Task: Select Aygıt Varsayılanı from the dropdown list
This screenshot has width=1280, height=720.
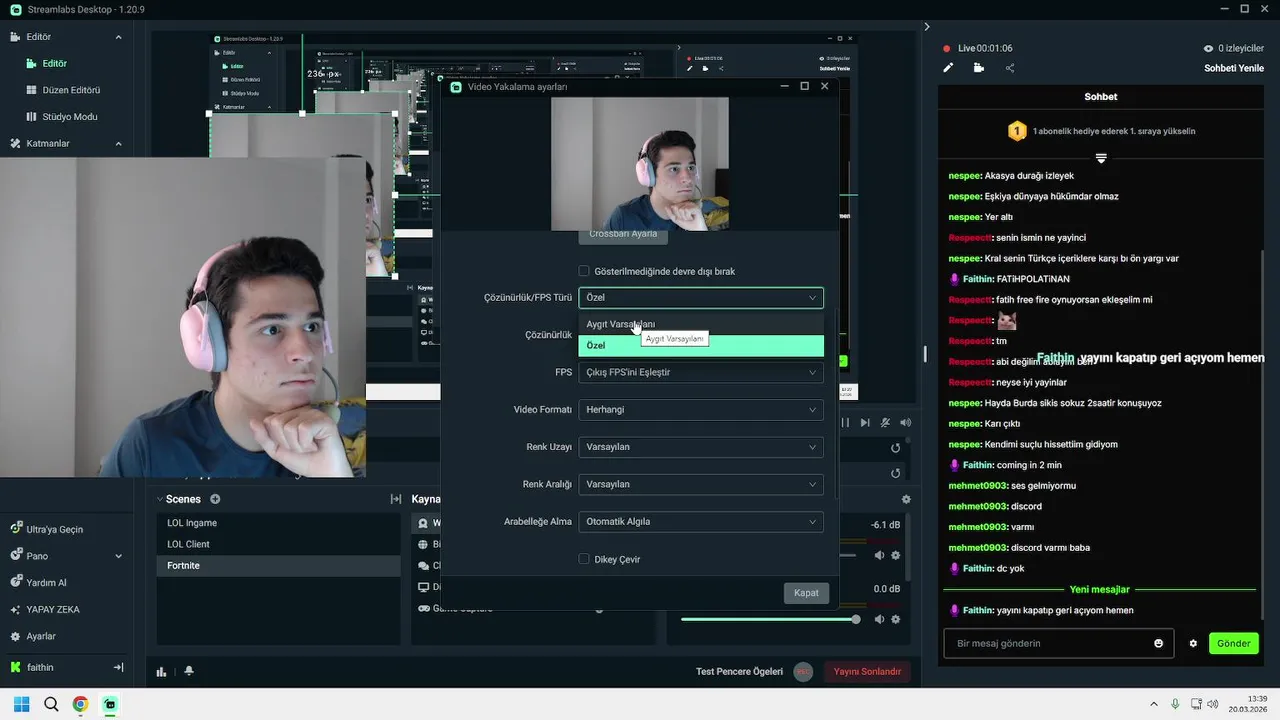Action: pyautogui.click(x=701, y=324)
